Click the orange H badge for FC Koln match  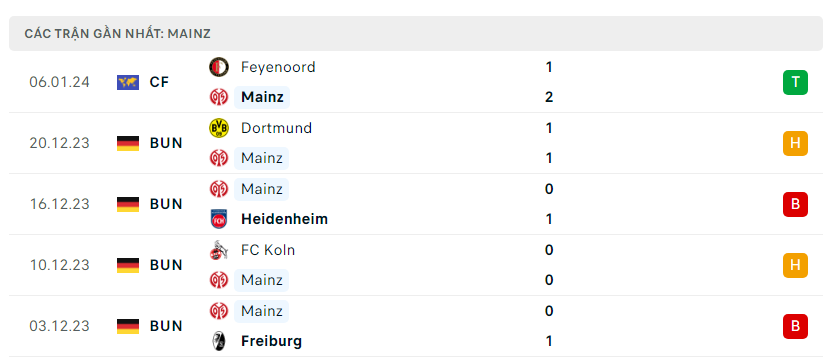point(795,265)
